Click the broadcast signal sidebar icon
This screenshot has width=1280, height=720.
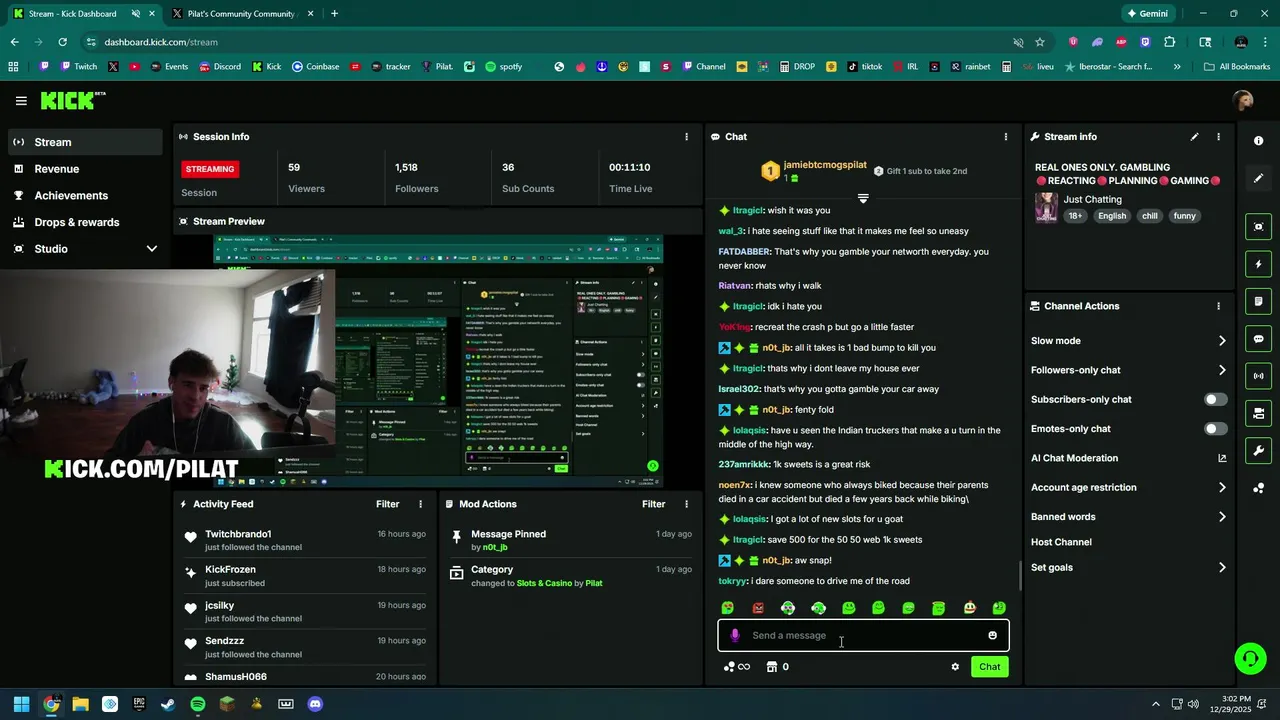point(1259,376)
